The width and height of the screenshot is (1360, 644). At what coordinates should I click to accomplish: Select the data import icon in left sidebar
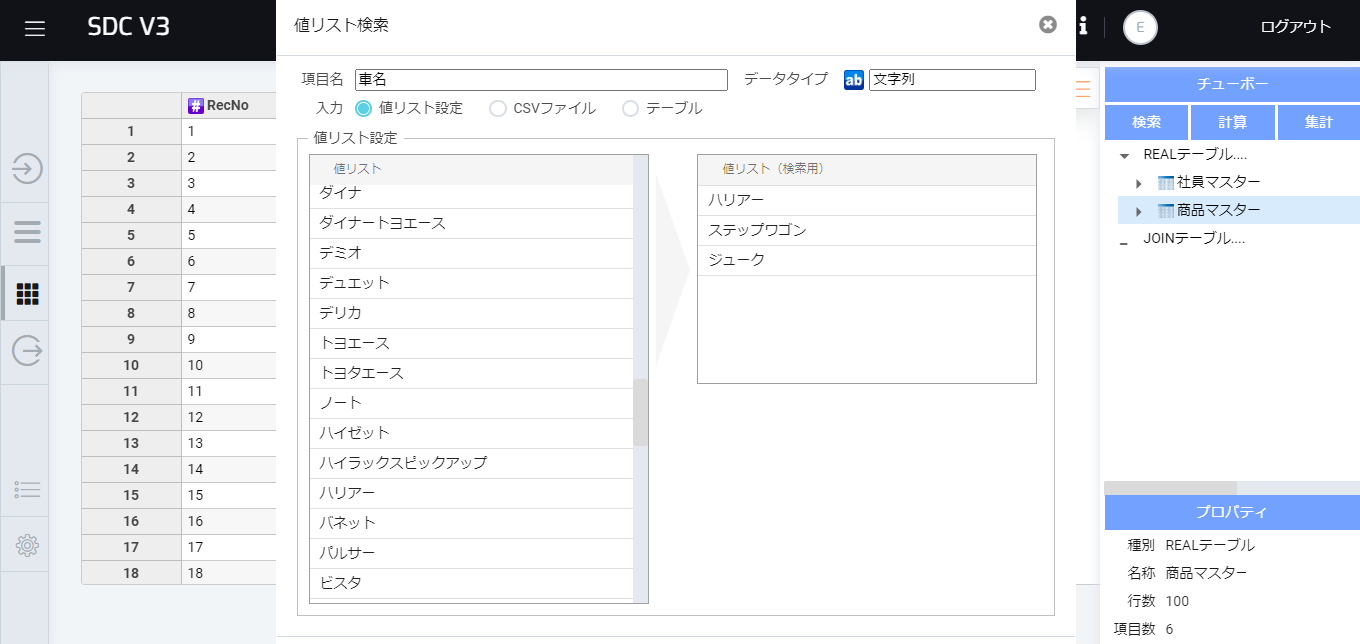[26, 169]
